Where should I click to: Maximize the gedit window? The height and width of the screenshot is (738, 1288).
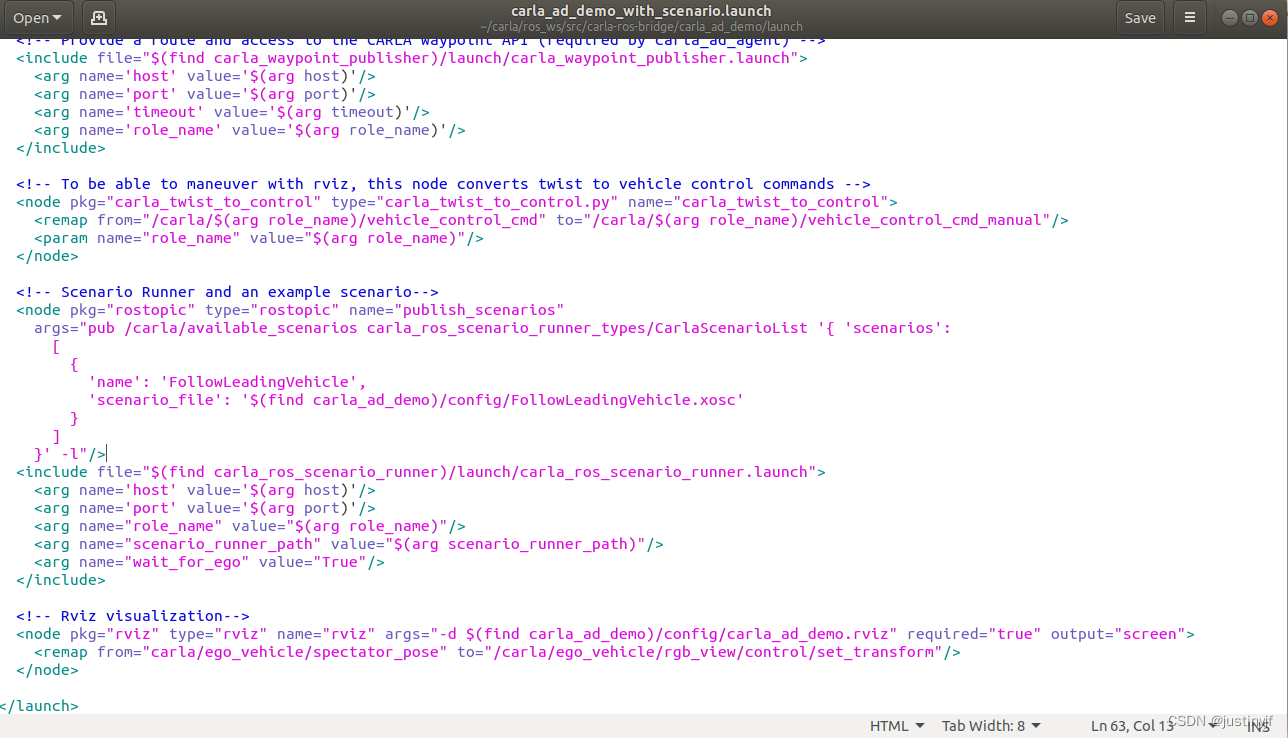coord(1248,18)
